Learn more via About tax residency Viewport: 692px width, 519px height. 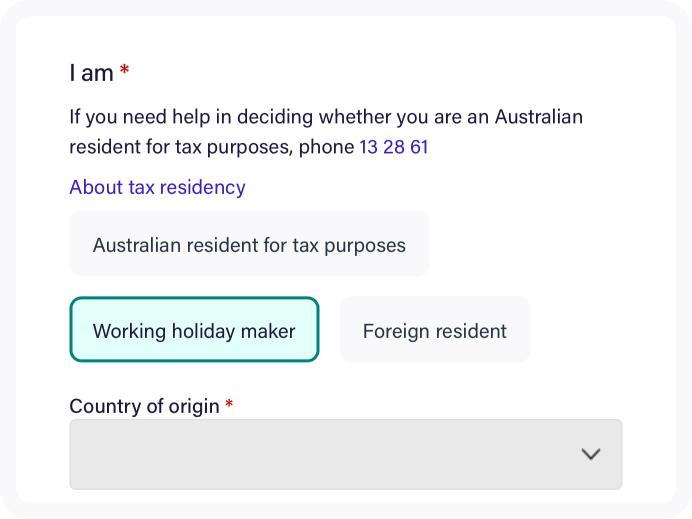coord(157,187)
